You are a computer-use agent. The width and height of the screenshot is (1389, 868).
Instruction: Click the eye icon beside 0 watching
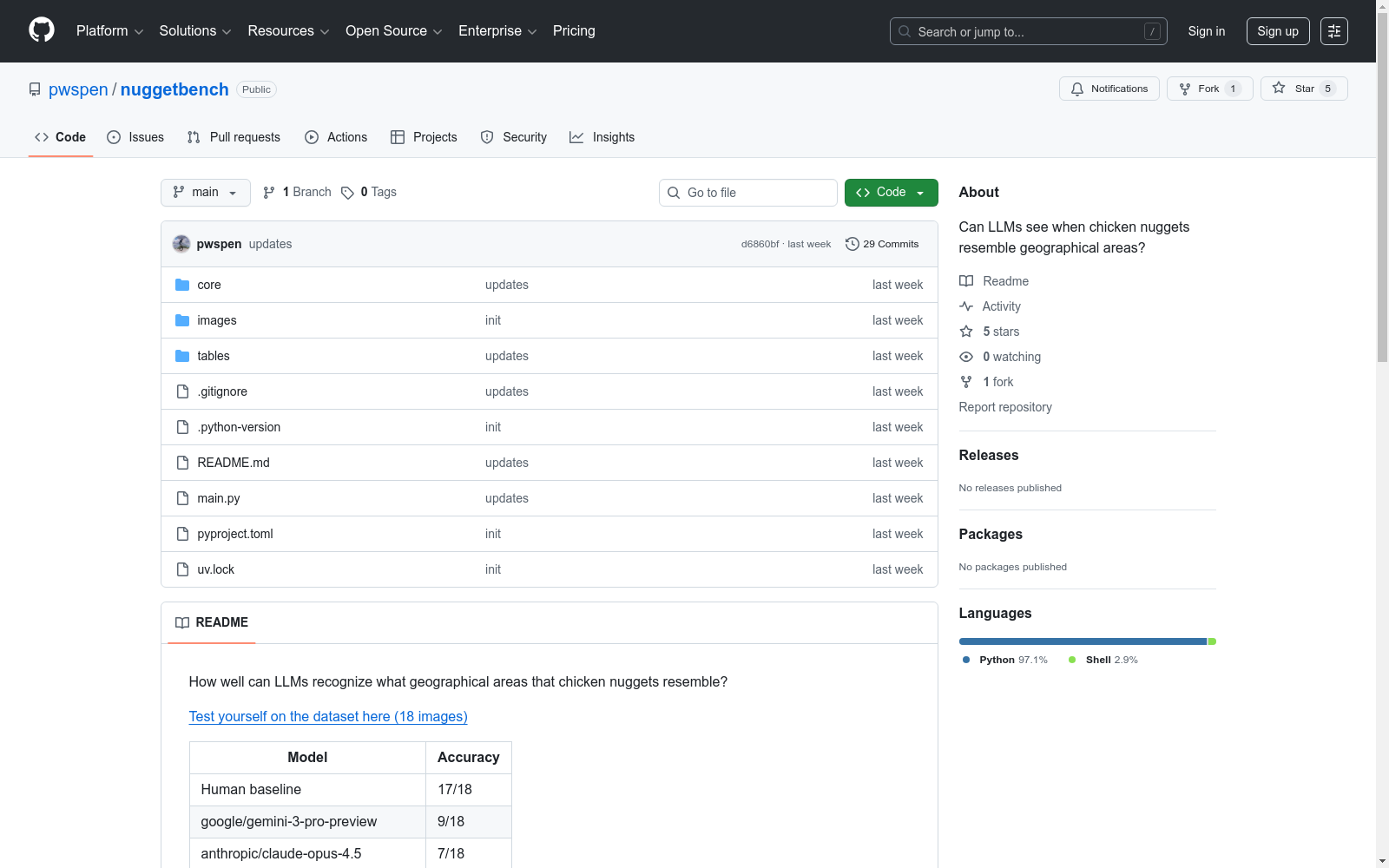pos(966,357)
